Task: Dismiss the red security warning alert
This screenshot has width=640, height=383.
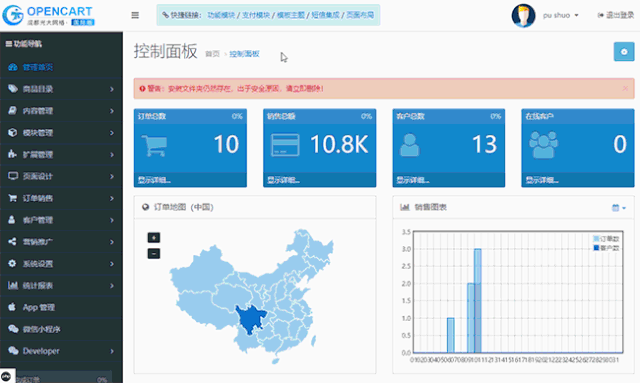Action: click(625, 88)
